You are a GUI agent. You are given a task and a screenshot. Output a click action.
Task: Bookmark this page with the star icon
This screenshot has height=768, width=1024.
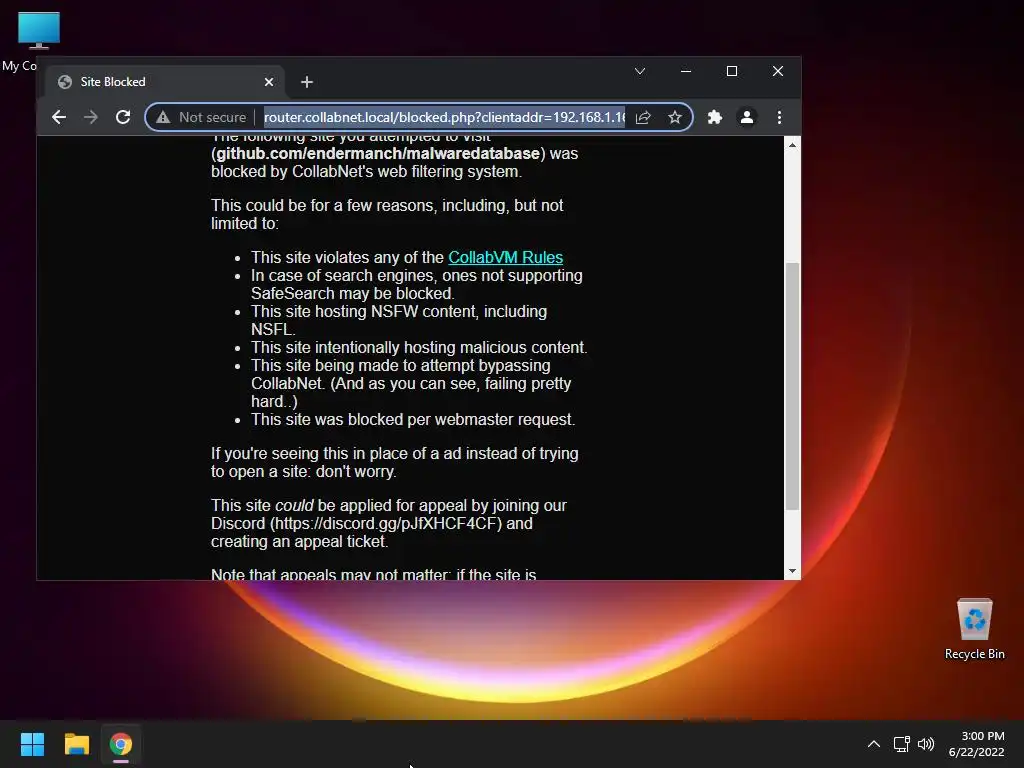675,118
